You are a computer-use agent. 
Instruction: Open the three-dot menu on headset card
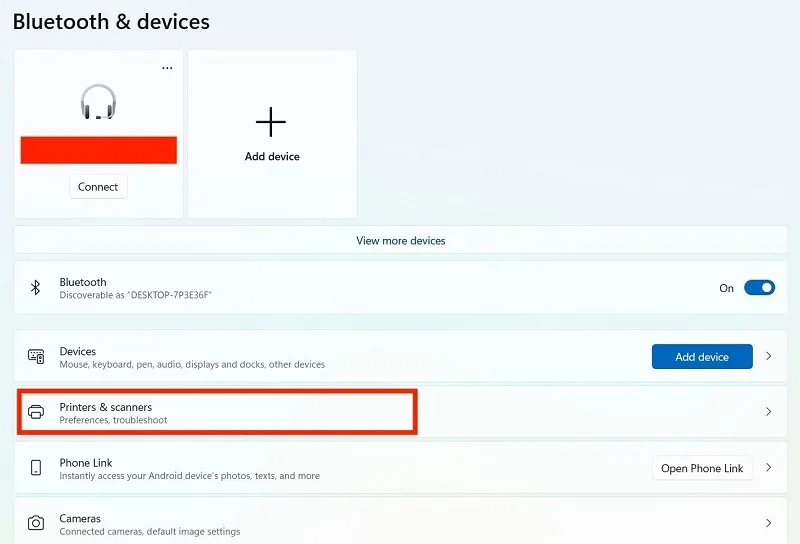[x=167, y=68]
